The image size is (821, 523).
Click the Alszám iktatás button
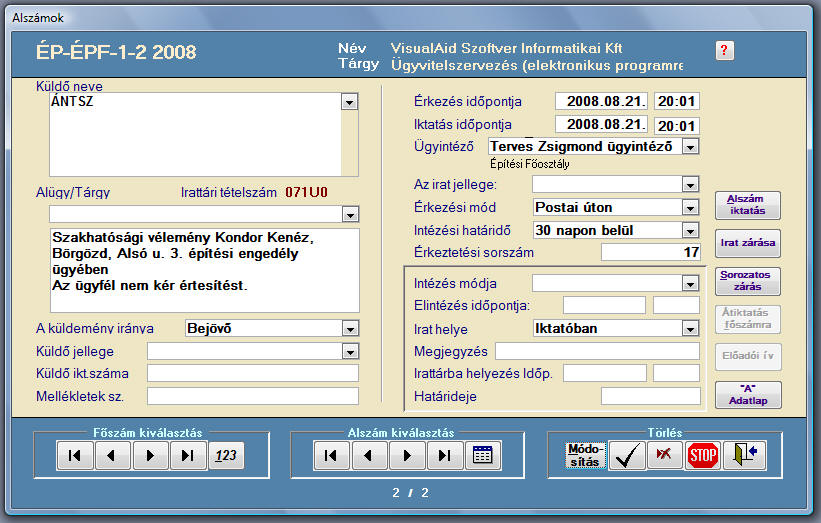[x=748, y=205]
